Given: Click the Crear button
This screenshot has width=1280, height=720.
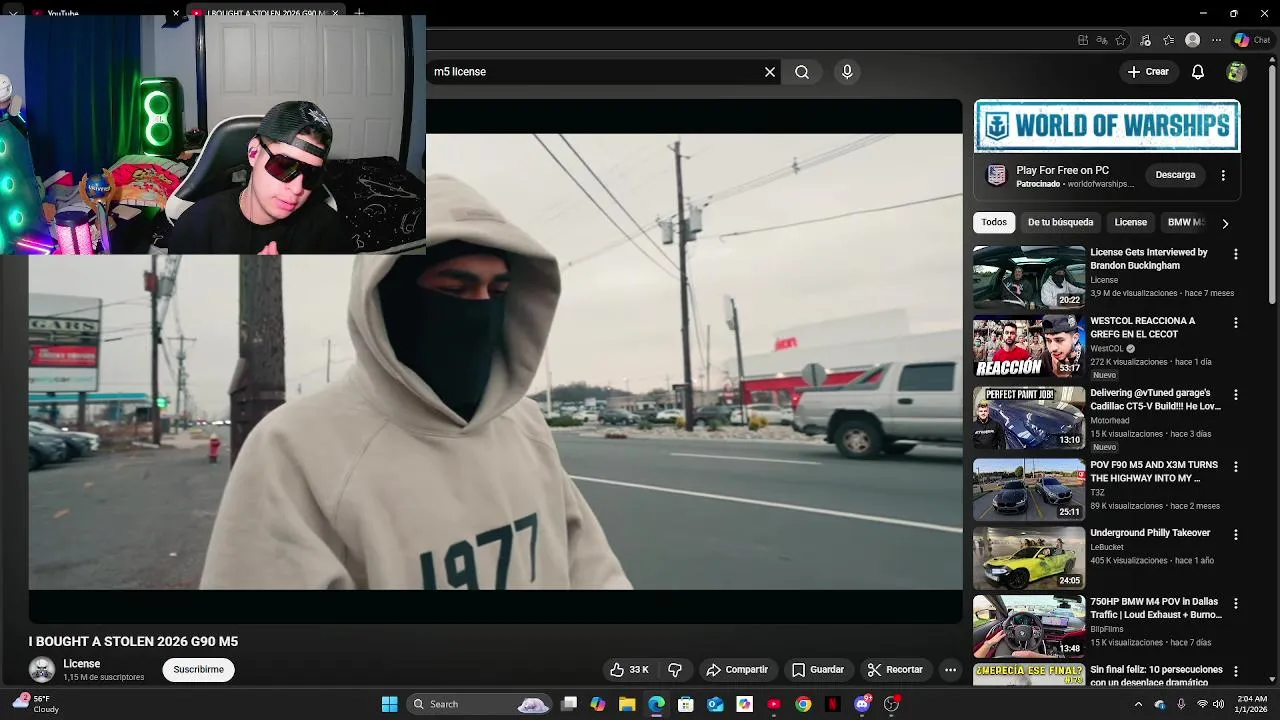Looking at the screenshot, I should click(1148, 72).
